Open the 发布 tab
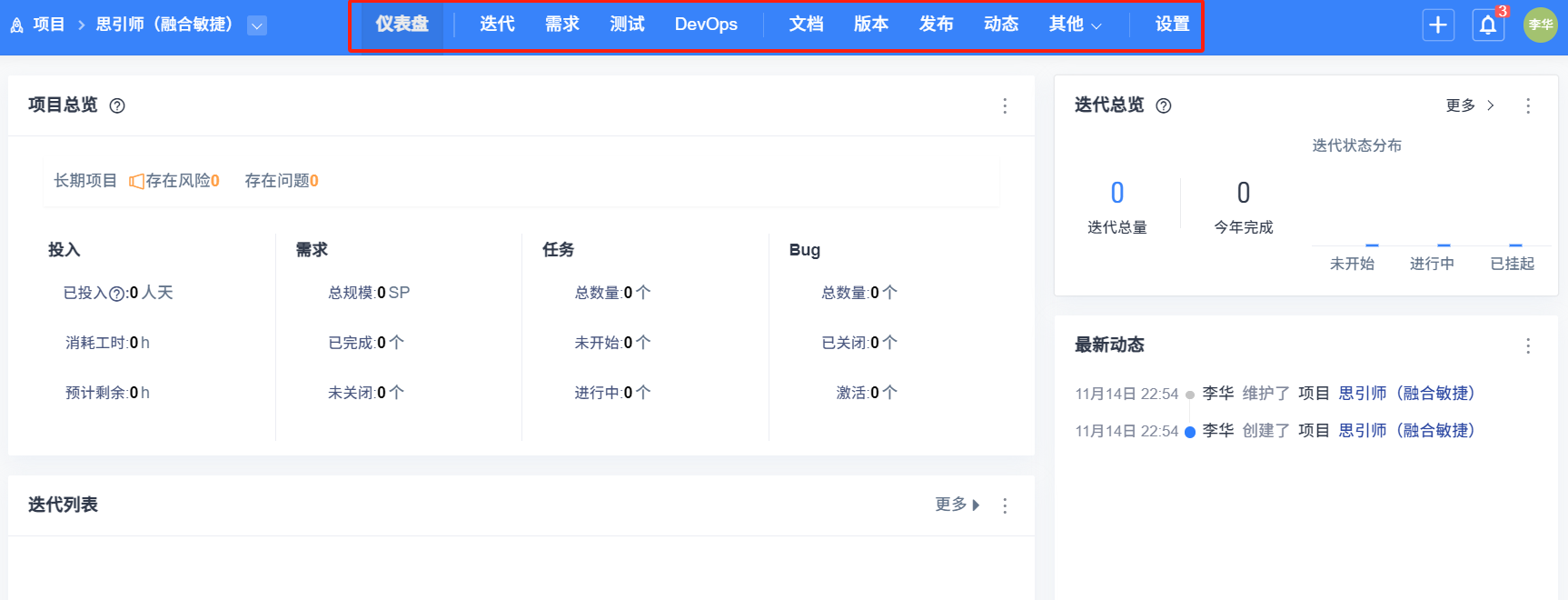This screenshot has height=600, width=1568. tap(937, 25)
